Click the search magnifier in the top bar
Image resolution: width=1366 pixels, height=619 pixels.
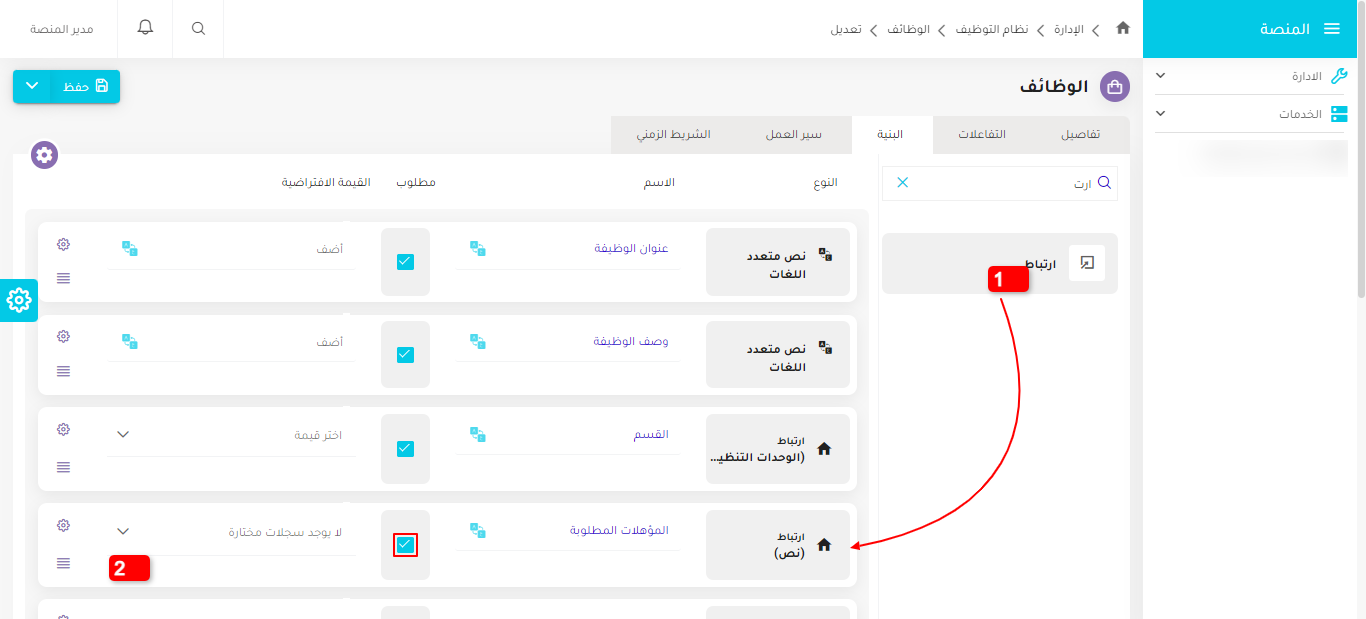pyautogui.click(x=197, y=28)
